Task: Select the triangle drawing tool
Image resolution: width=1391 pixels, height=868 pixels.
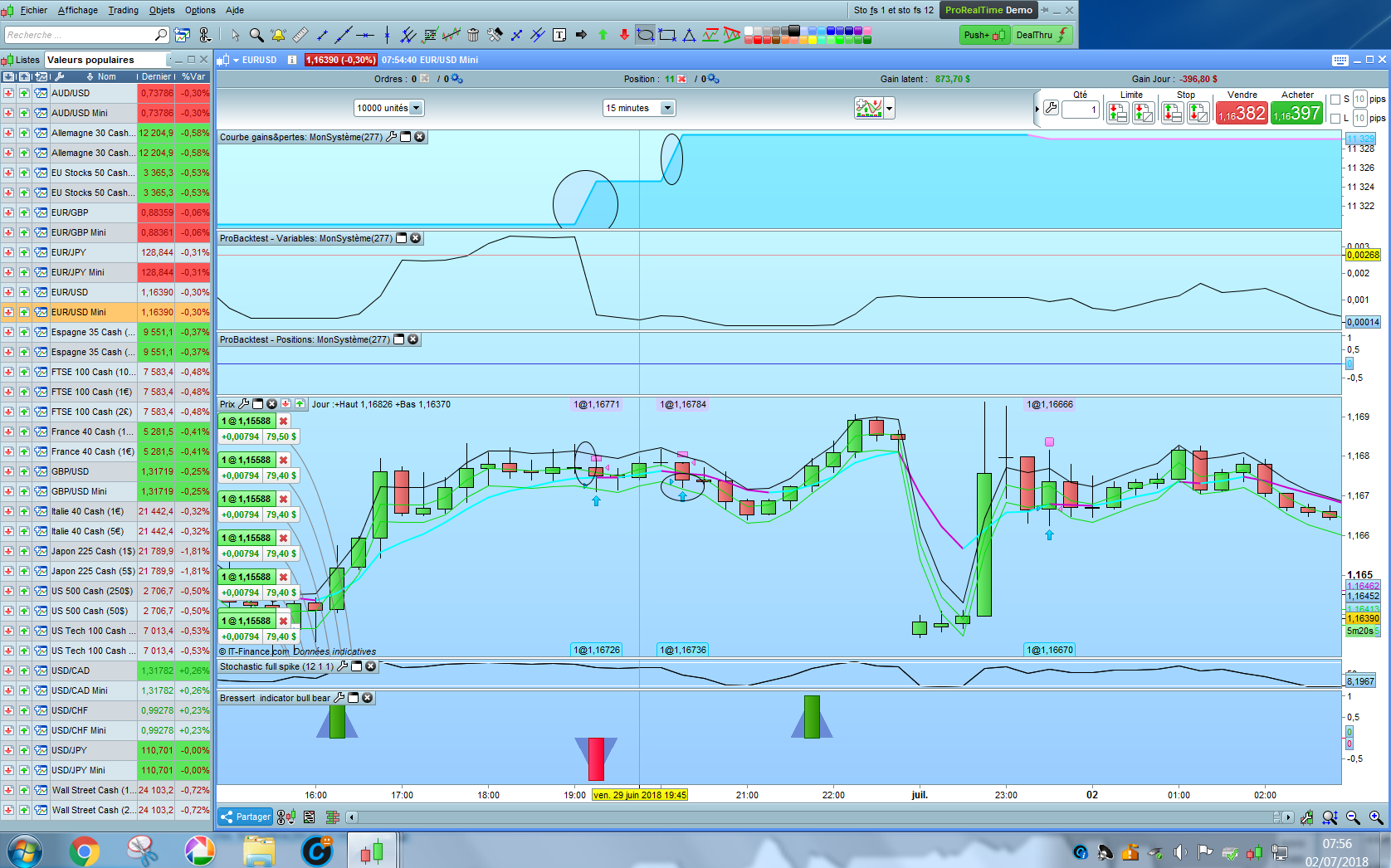Action: pyautogui.click(x=689, y=35)
